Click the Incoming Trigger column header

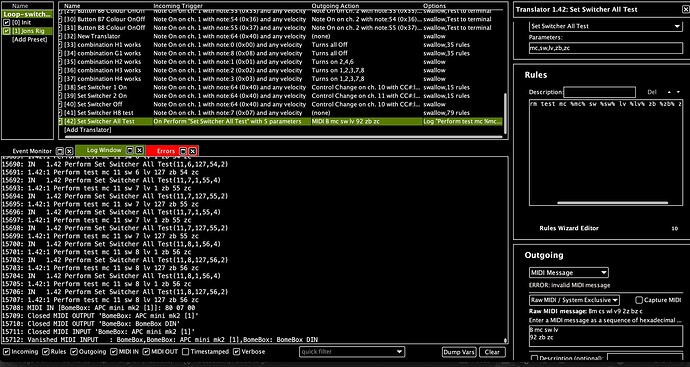coord(178,6)
